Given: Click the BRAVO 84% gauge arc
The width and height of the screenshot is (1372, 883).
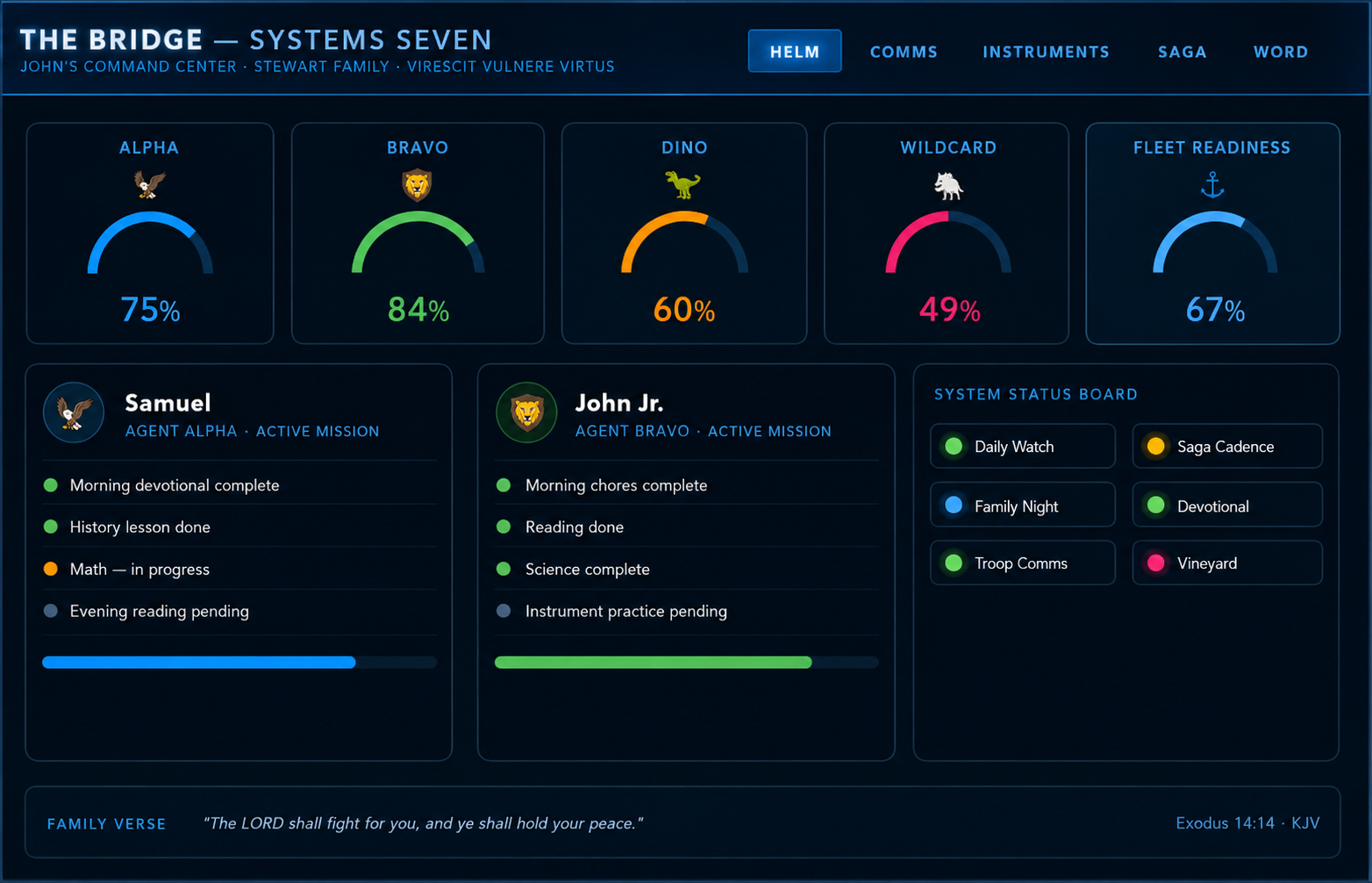Looking at the screenshot, I should (418, 218).
